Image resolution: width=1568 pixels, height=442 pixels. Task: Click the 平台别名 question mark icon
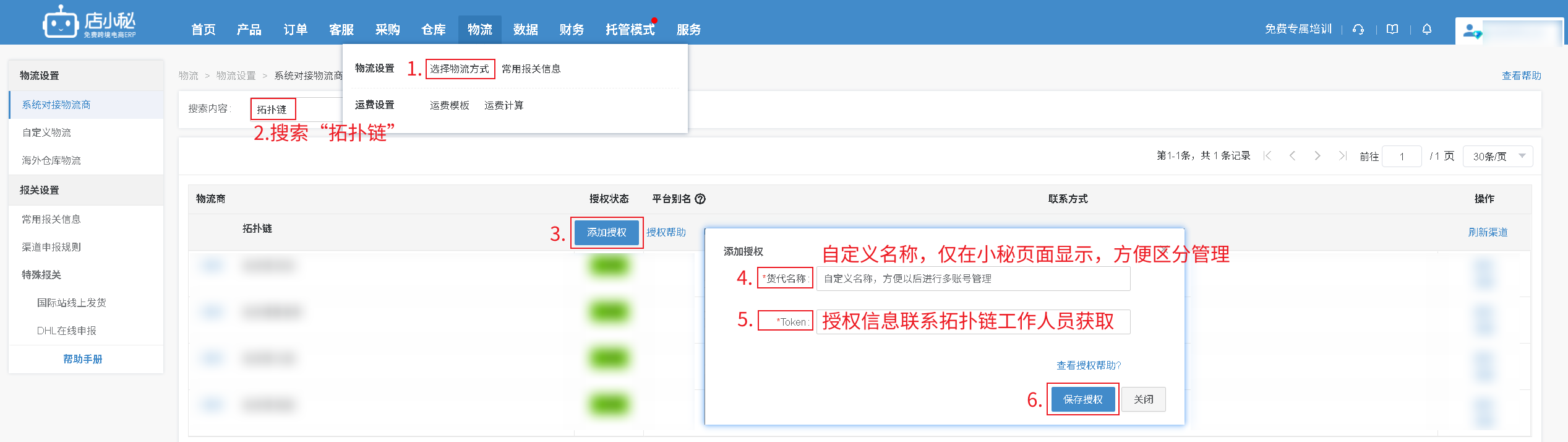pyautogui.click(x=700, y=199)
